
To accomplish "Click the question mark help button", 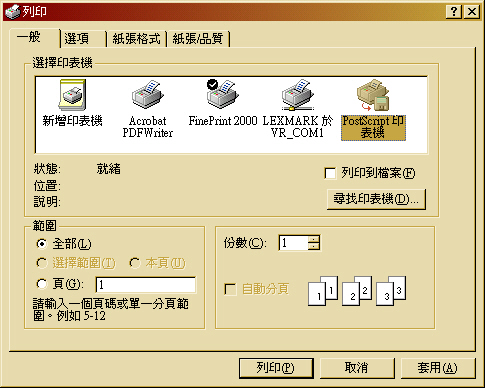I will pyautogui.click(x=454, y=12).
